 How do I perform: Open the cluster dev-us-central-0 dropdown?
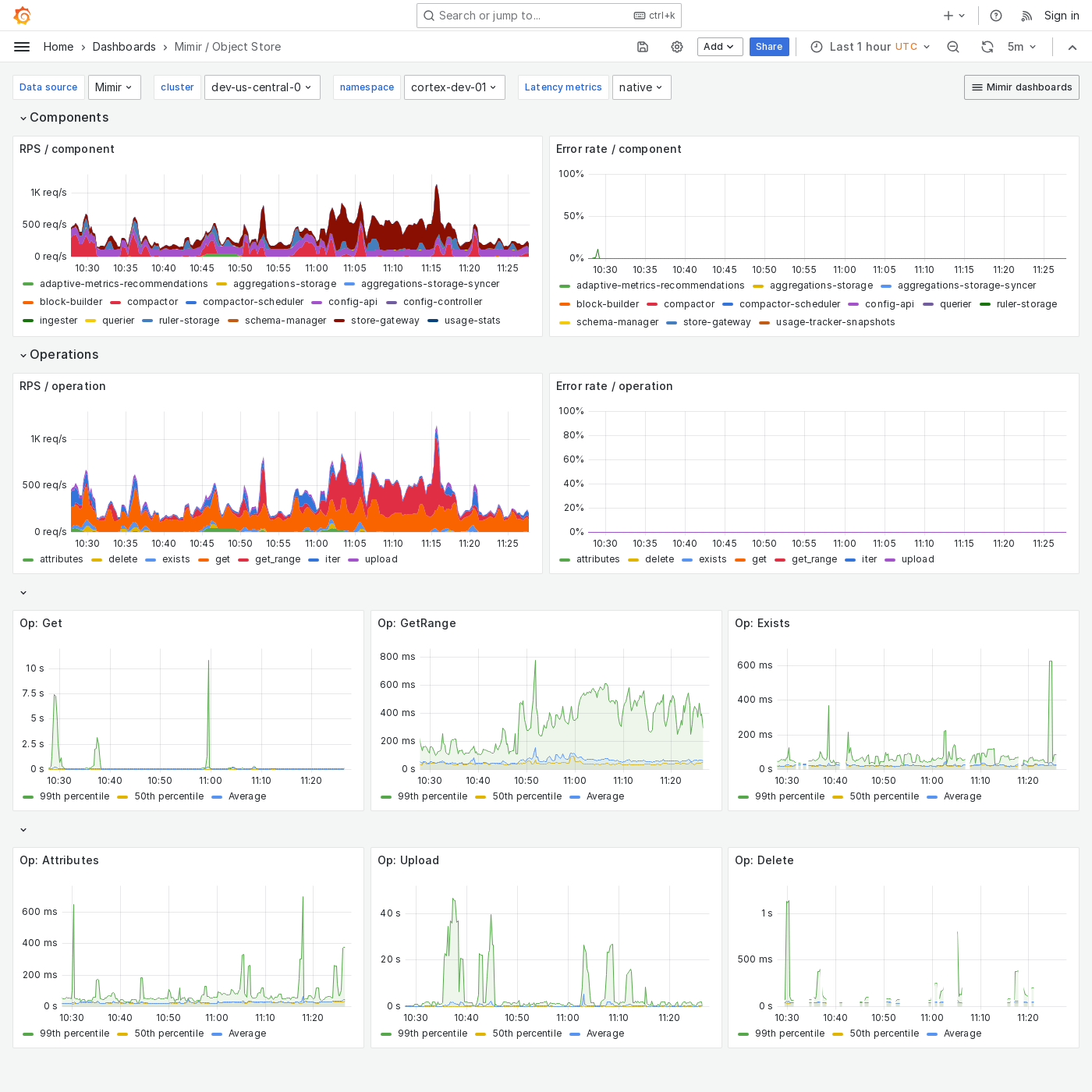[x=263, y=87]
